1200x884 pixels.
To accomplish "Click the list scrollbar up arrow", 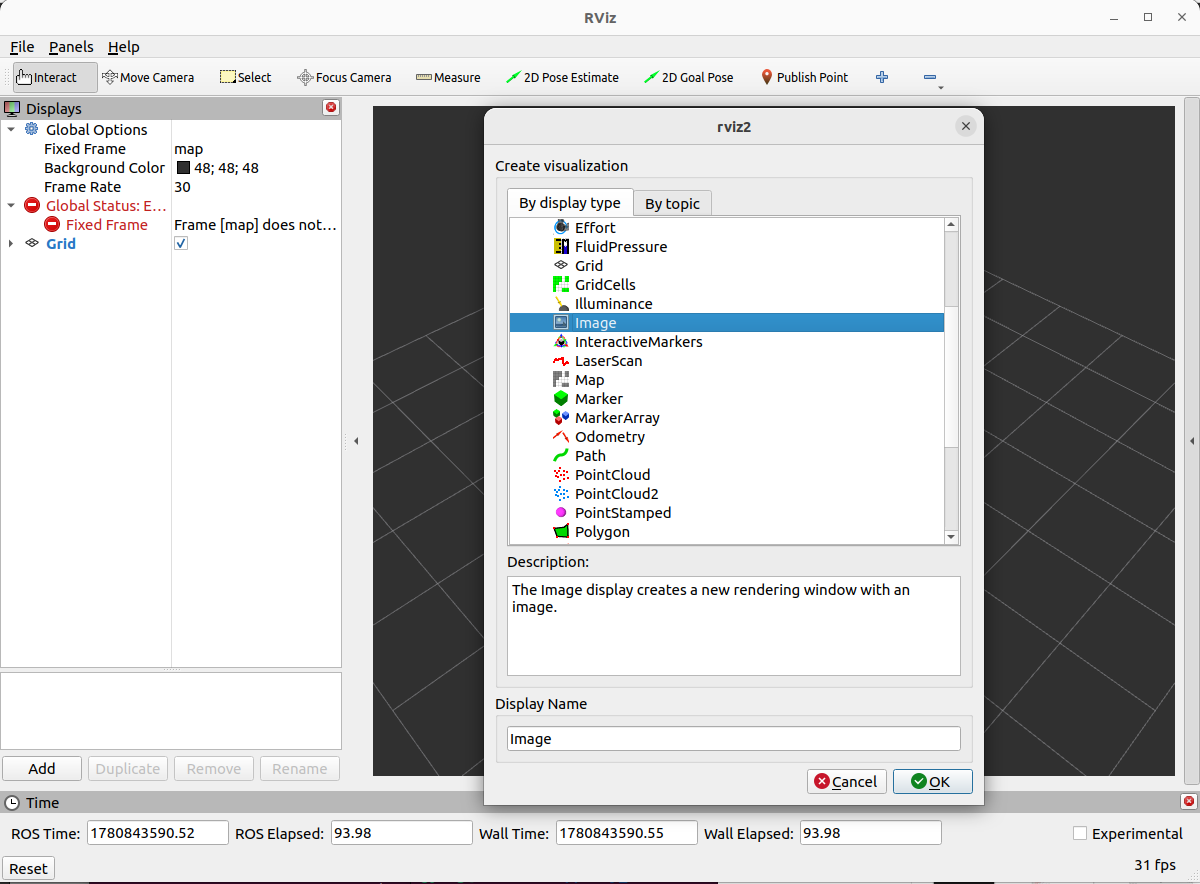I will click(x=952, y=225).
